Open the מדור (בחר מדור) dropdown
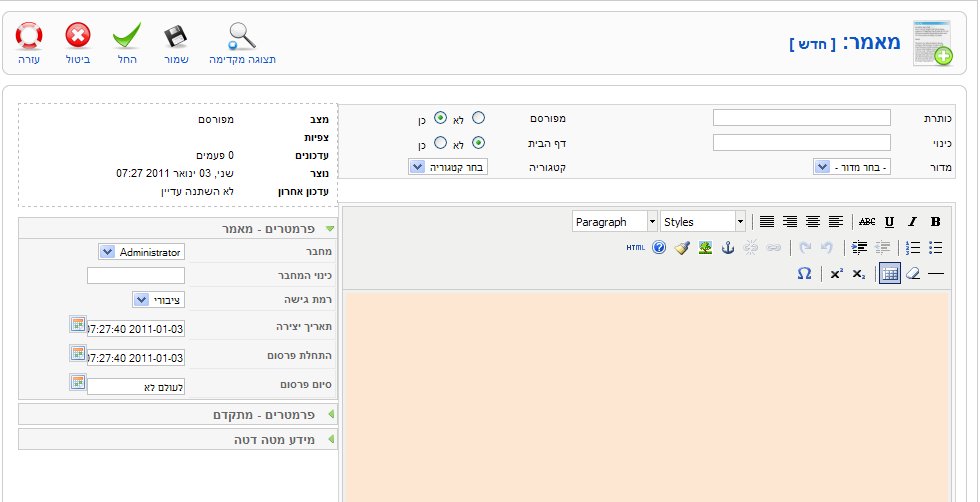Viewport: 980px width, 502px height. [x=852, y=167]
